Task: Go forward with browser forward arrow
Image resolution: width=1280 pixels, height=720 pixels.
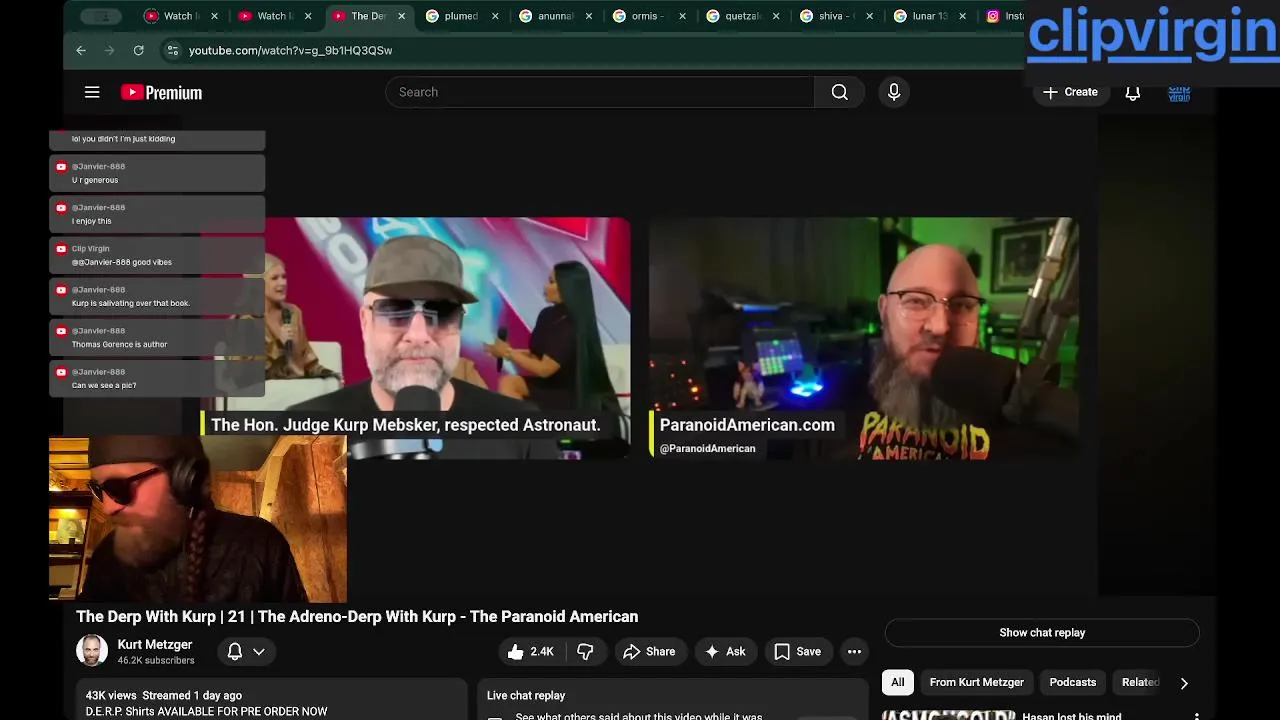Action: 110,50
